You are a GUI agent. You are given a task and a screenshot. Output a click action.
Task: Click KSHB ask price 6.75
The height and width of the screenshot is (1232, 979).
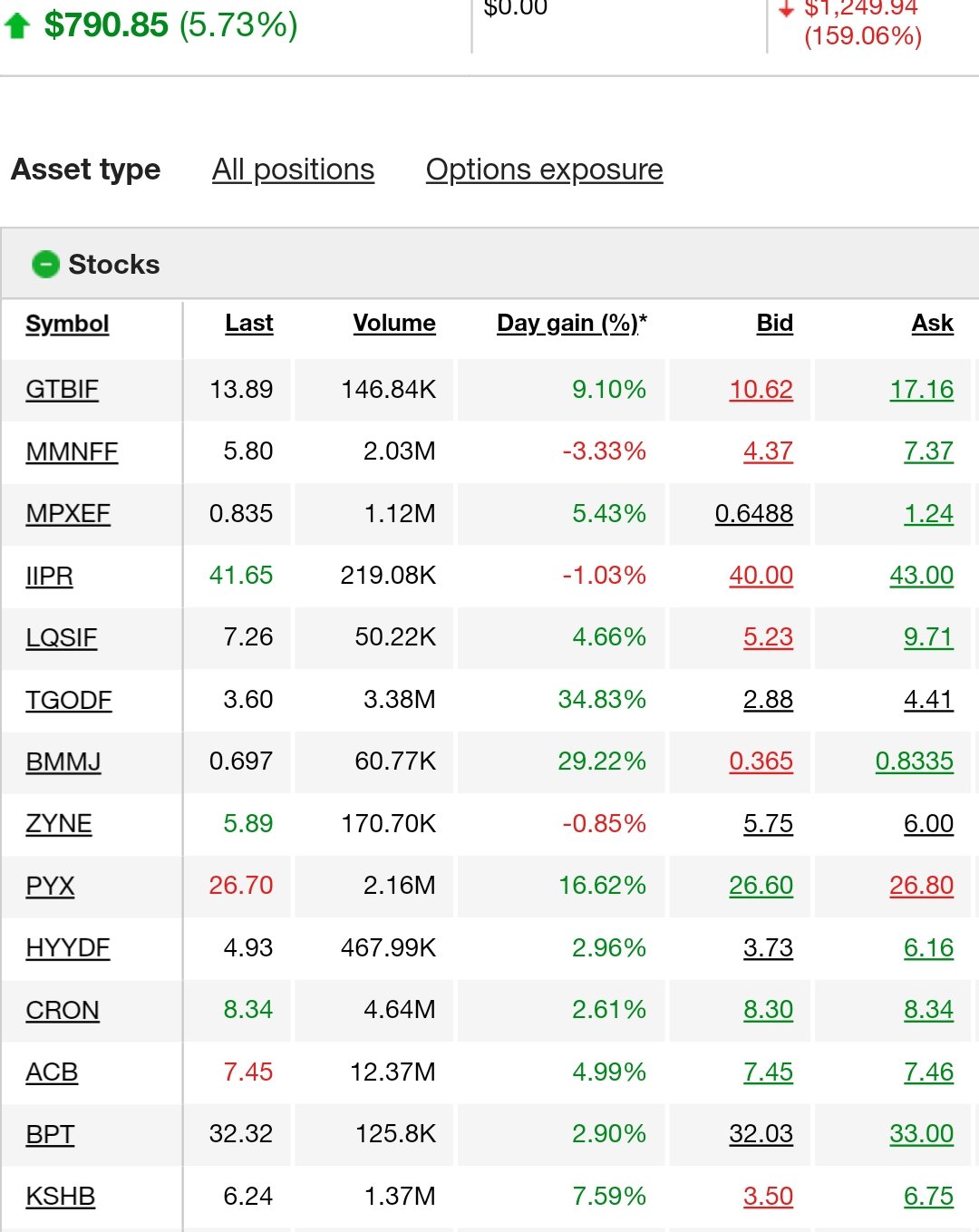[x=929, y=1196]
